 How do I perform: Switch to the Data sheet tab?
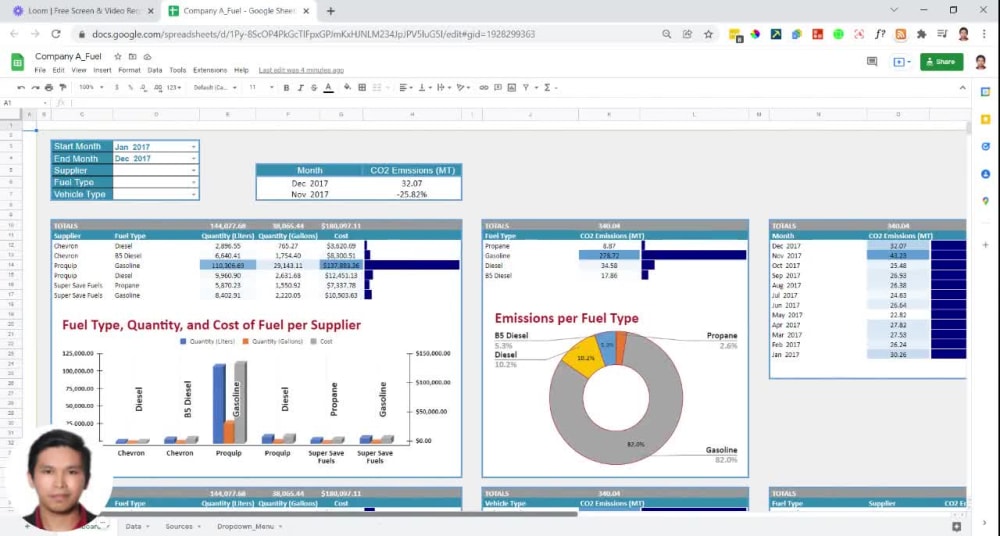pyautogui.click(x=137, y=526)
